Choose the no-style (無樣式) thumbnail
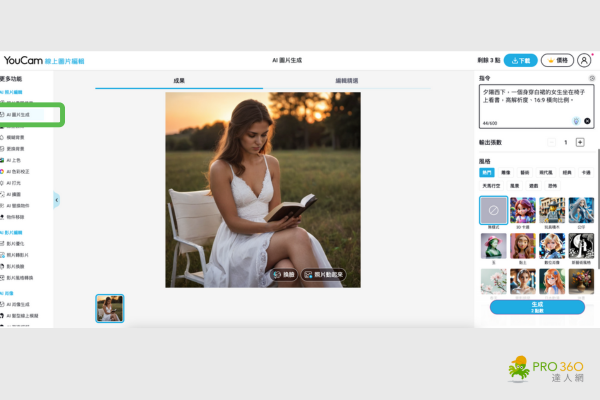 [494, 210]
